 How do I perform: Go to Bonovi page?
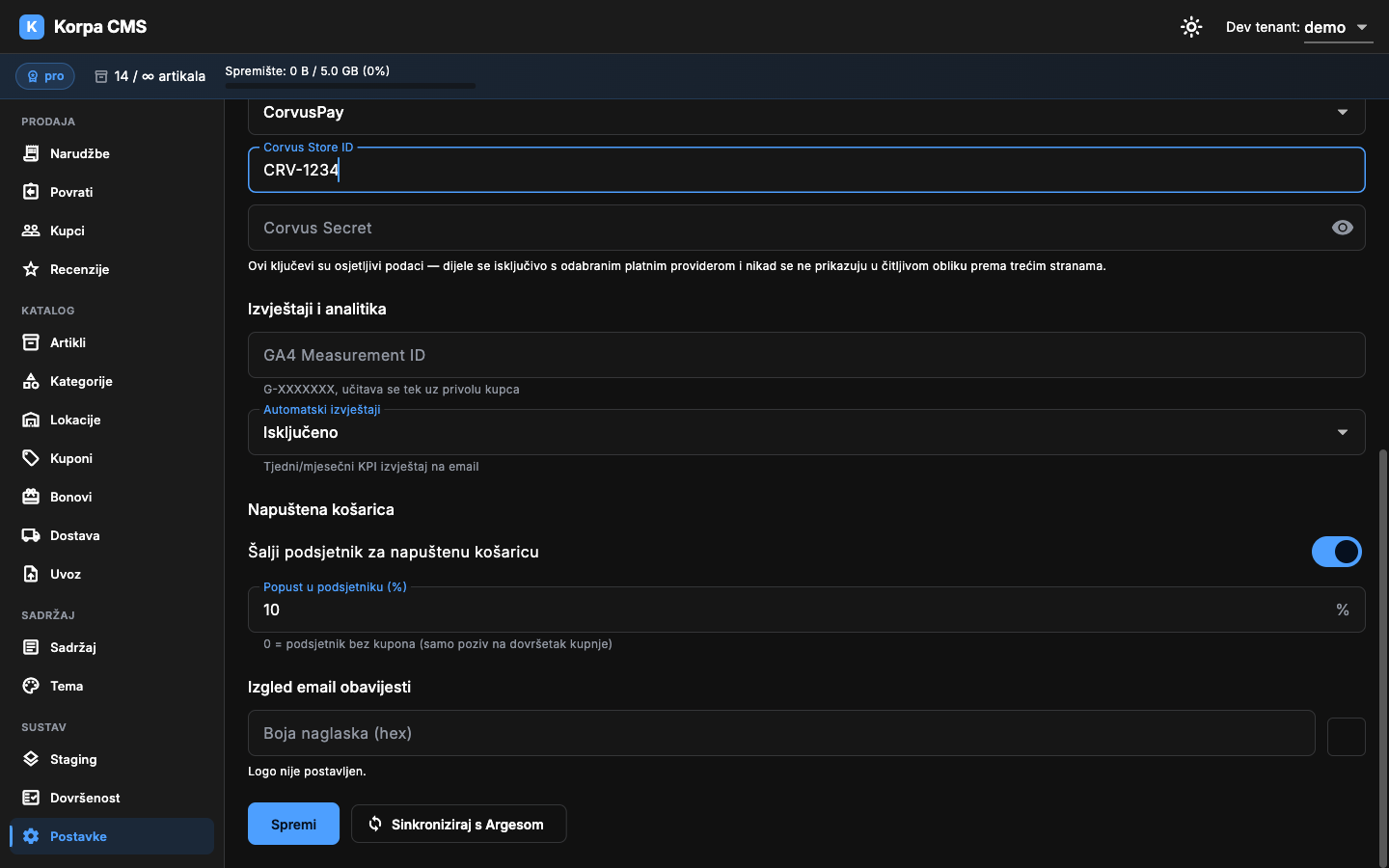pos(112,497)
